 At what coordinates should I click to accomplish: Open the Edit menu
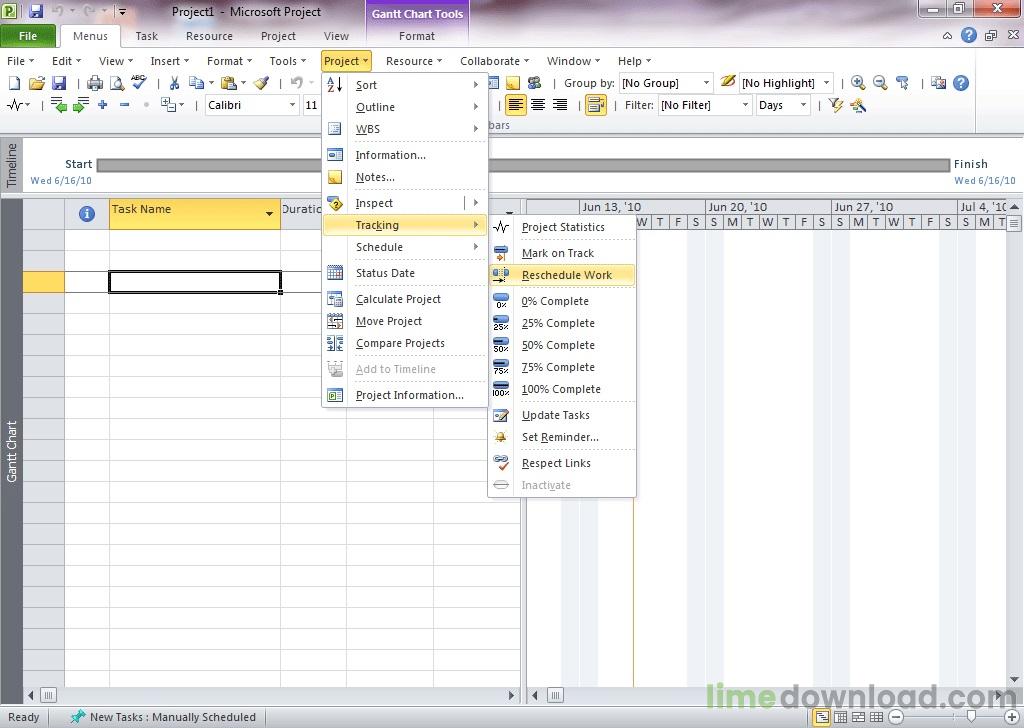coord(66,61)
